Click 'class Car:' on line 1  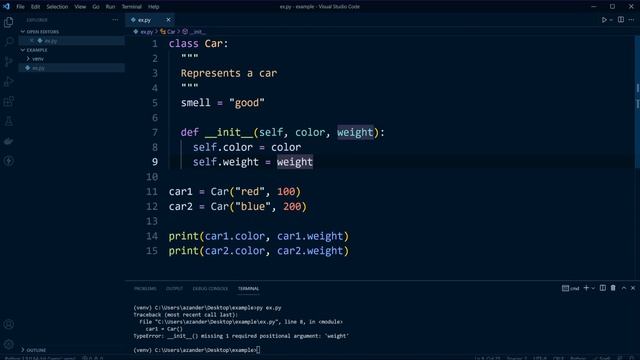click(x=198, y=44)
